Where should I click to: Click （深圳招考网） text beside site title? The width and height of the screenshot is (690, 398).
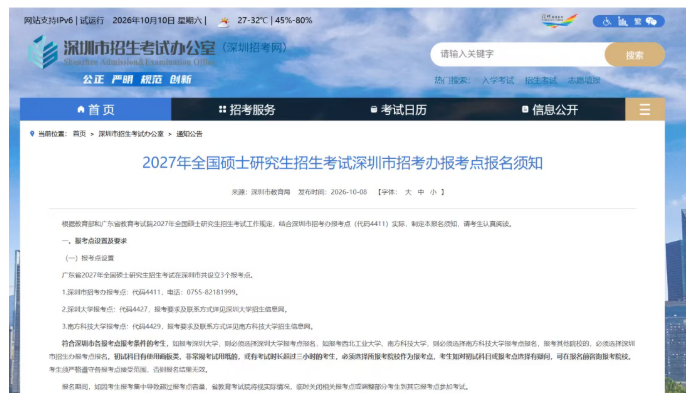tap(255, 48)
